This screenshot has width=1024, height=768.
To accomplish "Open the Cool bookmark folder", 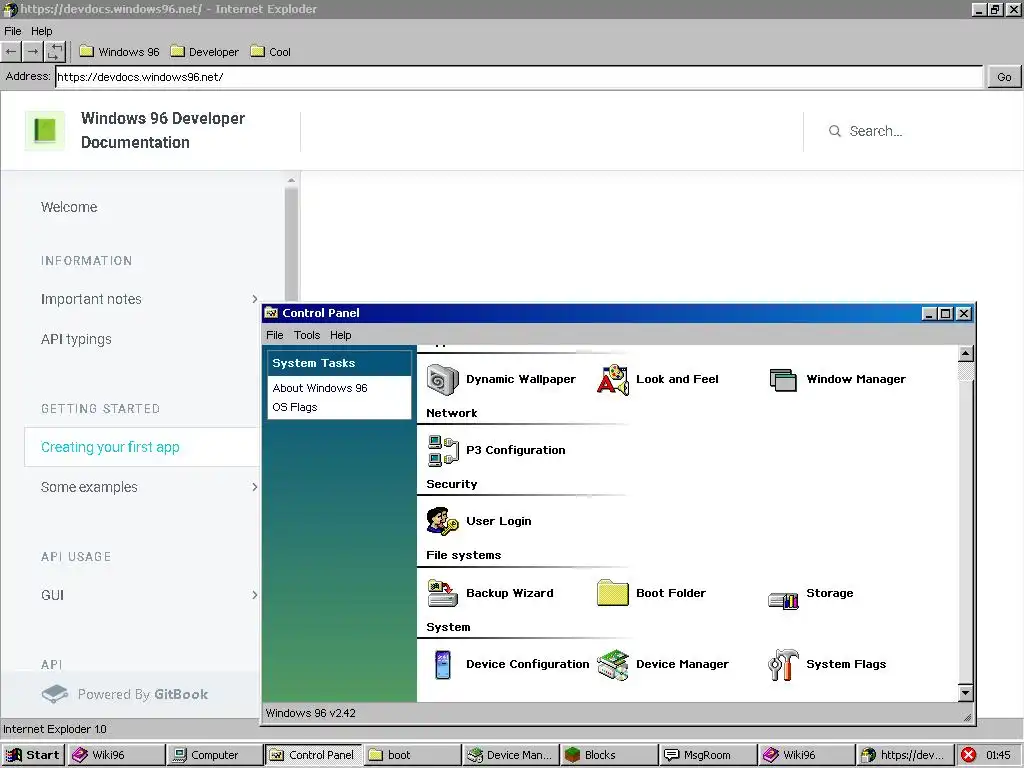I will [270, 52].
